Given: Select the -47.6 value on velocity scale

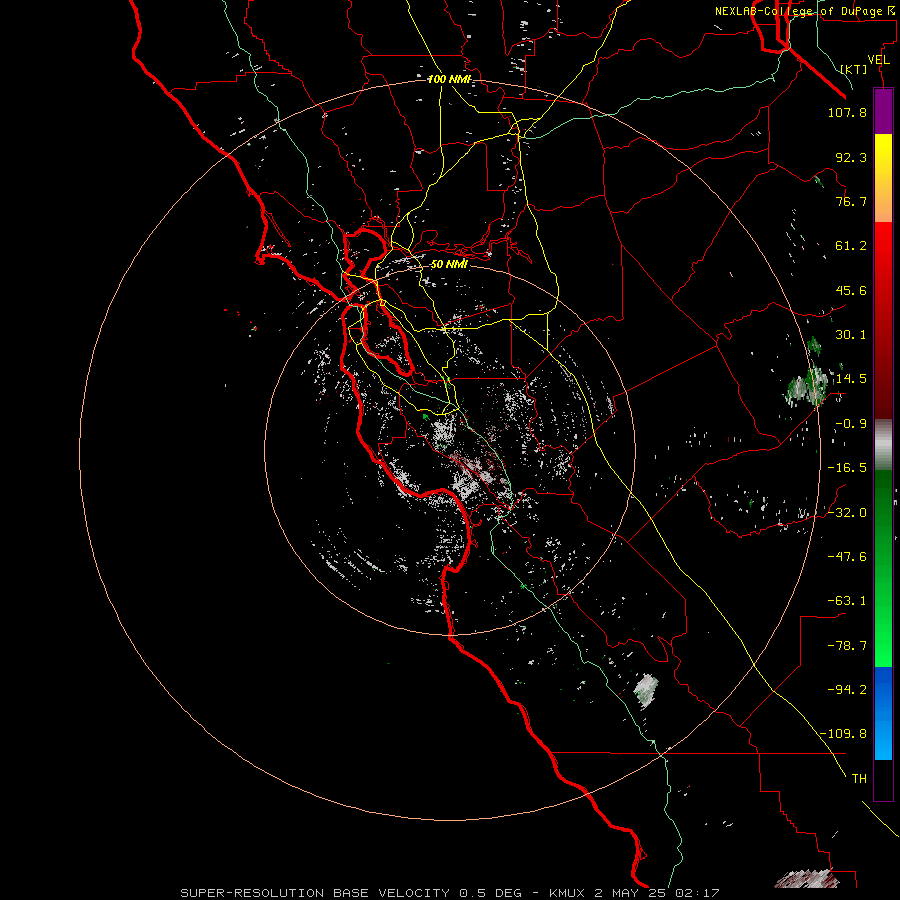Looking at the screenshot, I should [847, 557].
